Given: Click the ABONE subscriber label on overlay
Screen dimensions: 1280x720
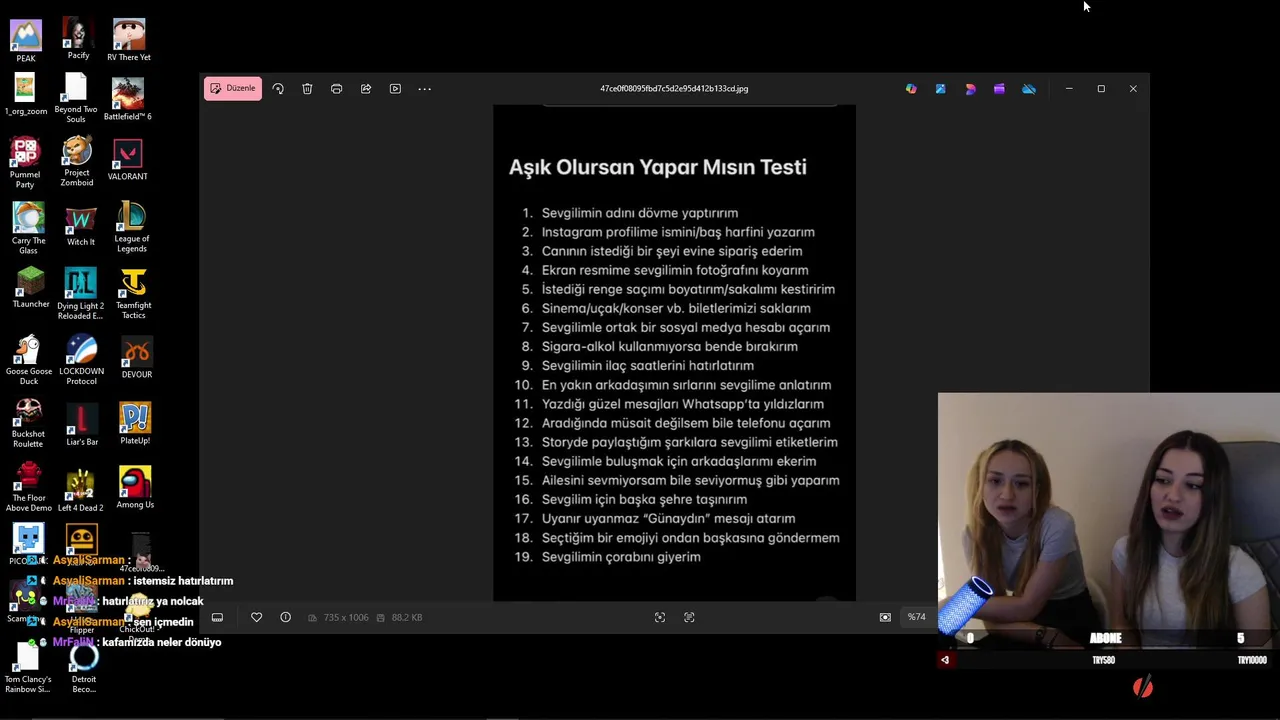Looking at the screenshot, I should pos(1106,638).
